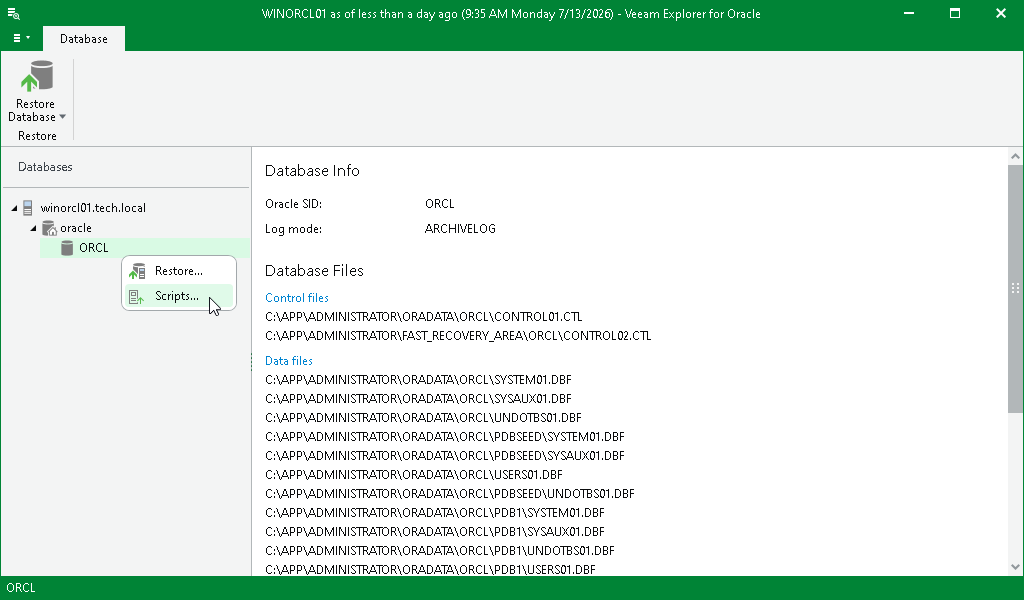Click the Database Info heading
Image resolution: width=1024 pixels, height=600 pixels.
click(312, 171)
